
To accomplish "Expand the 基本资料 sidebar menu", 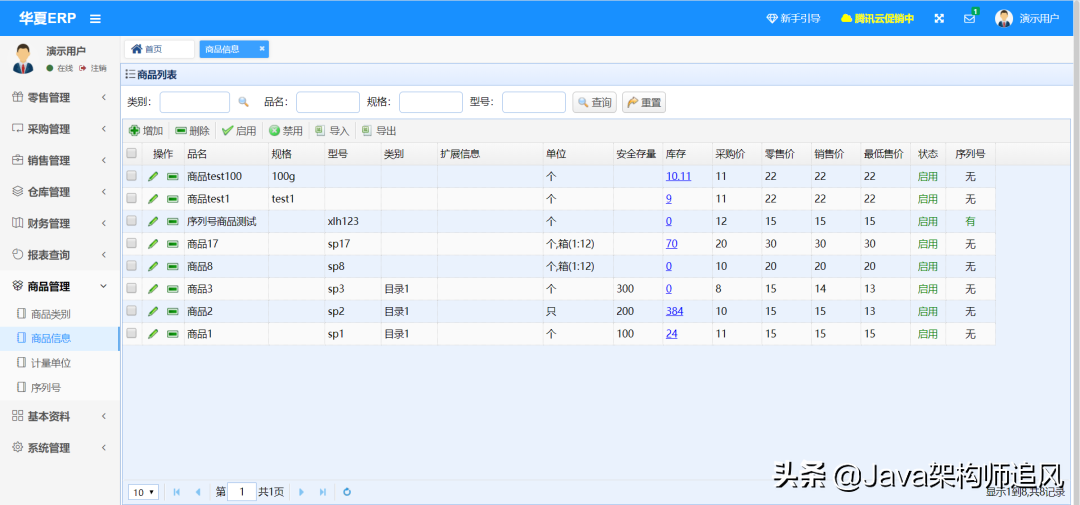I will (x=60, y=416).
